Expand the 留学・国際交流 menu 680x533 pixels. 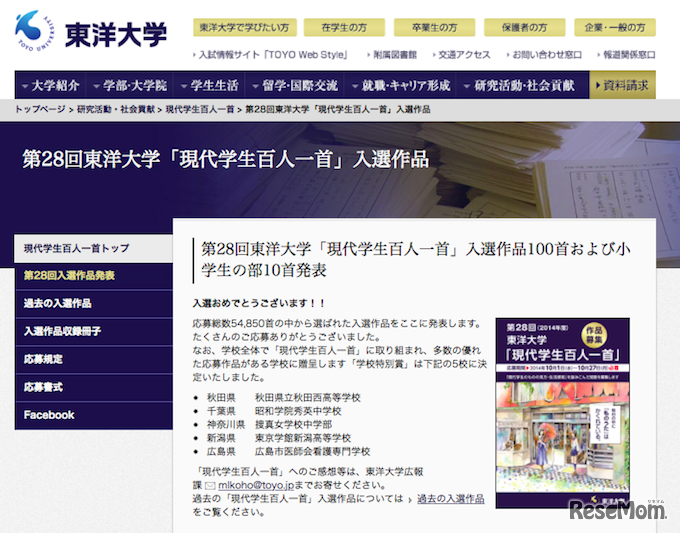[295, 85]
